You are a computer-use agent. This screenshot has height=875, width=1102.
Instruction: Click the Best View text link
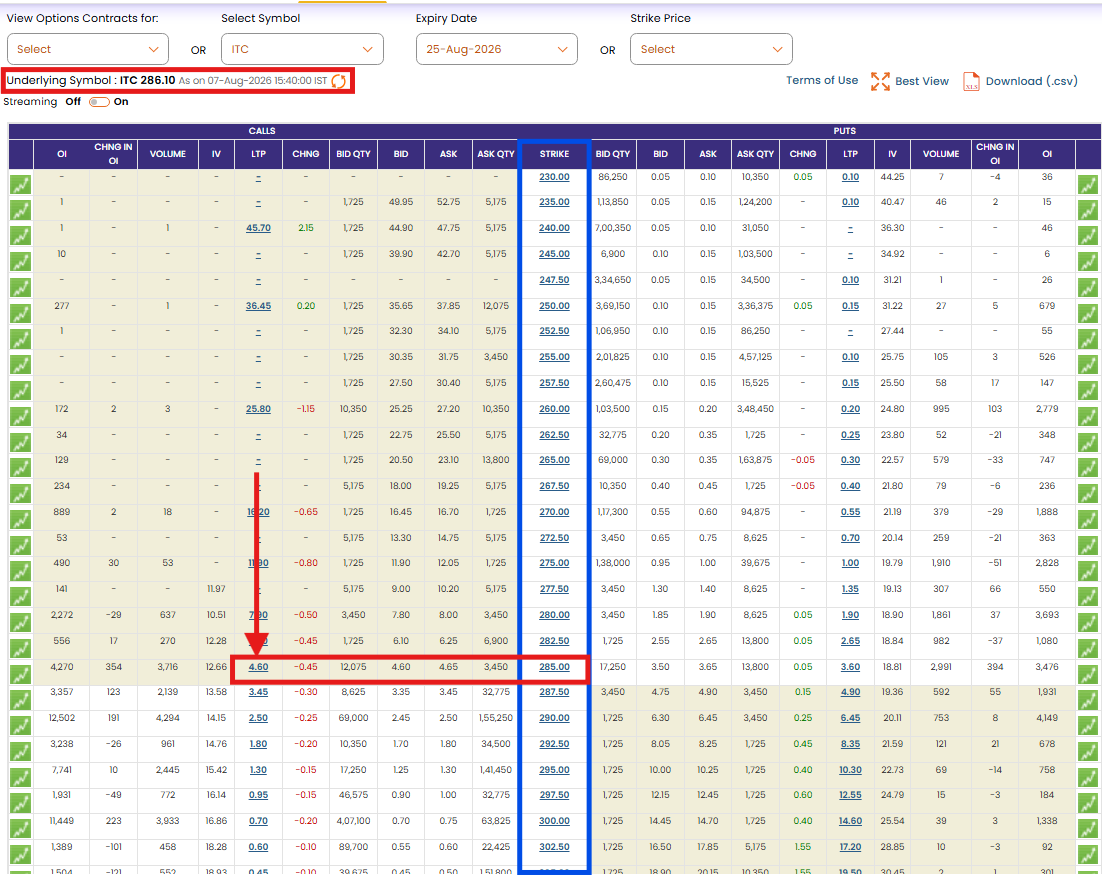[921, 82]
